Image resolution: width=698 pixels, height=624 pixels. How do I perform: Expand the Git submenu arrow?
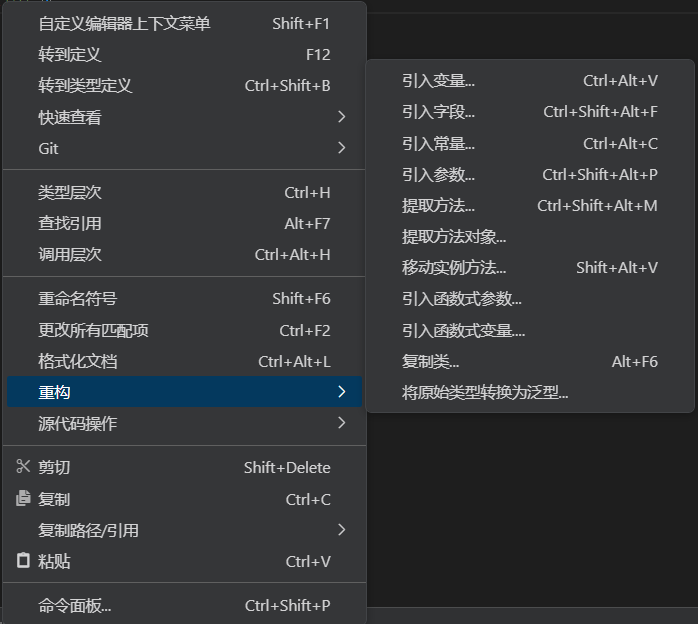341,148
